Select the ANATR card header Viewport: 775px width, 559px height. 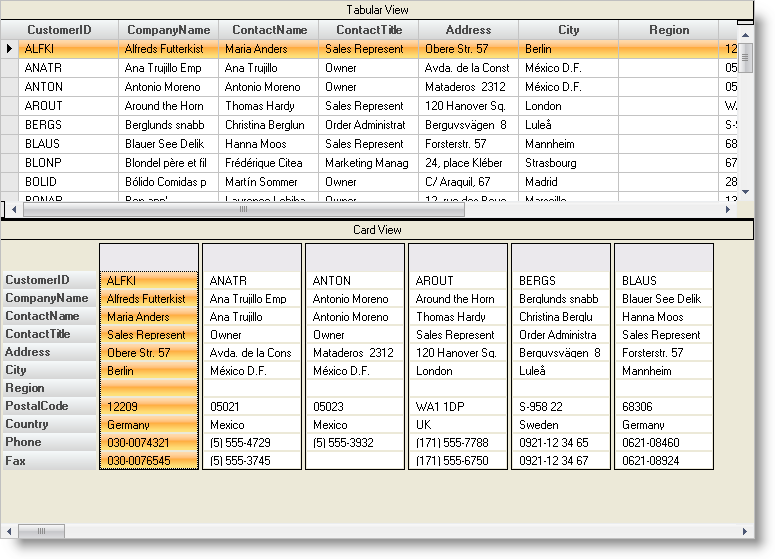tap(252, 258)
